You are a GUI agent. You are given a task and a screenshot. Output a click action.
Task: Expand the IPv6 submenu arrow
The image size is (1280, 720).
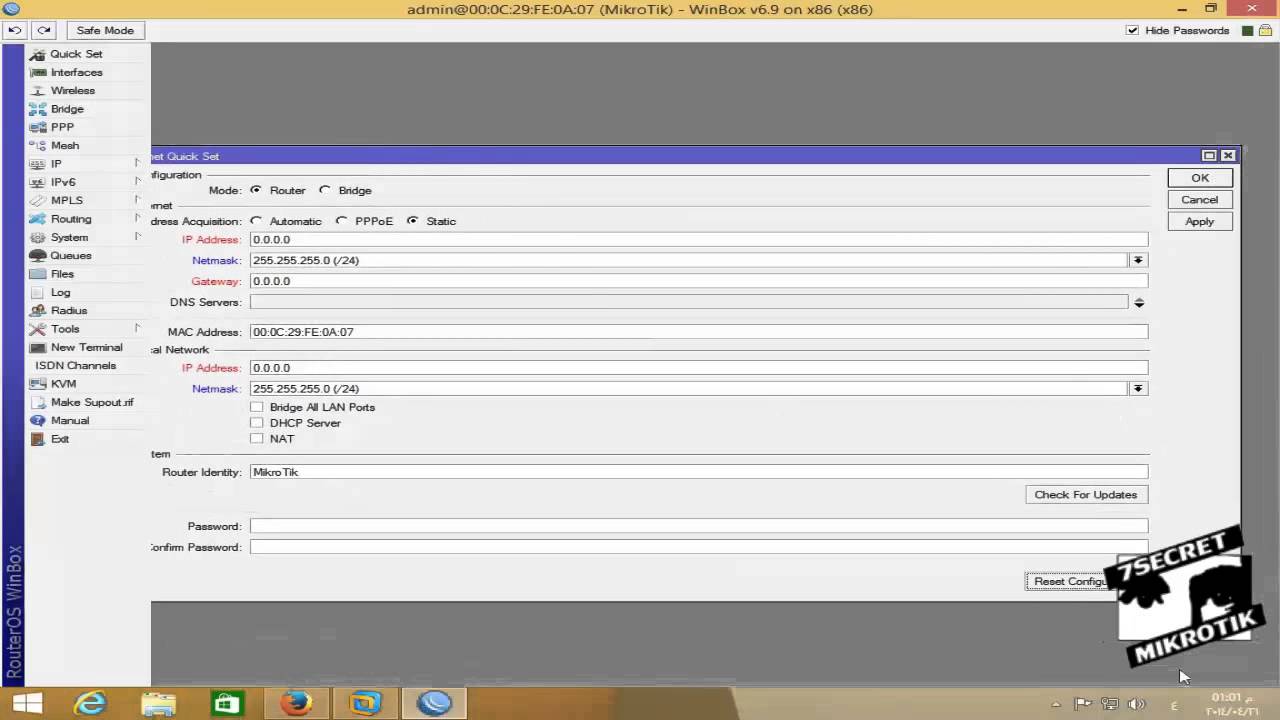pyautogui.click(x=137, y=181)
